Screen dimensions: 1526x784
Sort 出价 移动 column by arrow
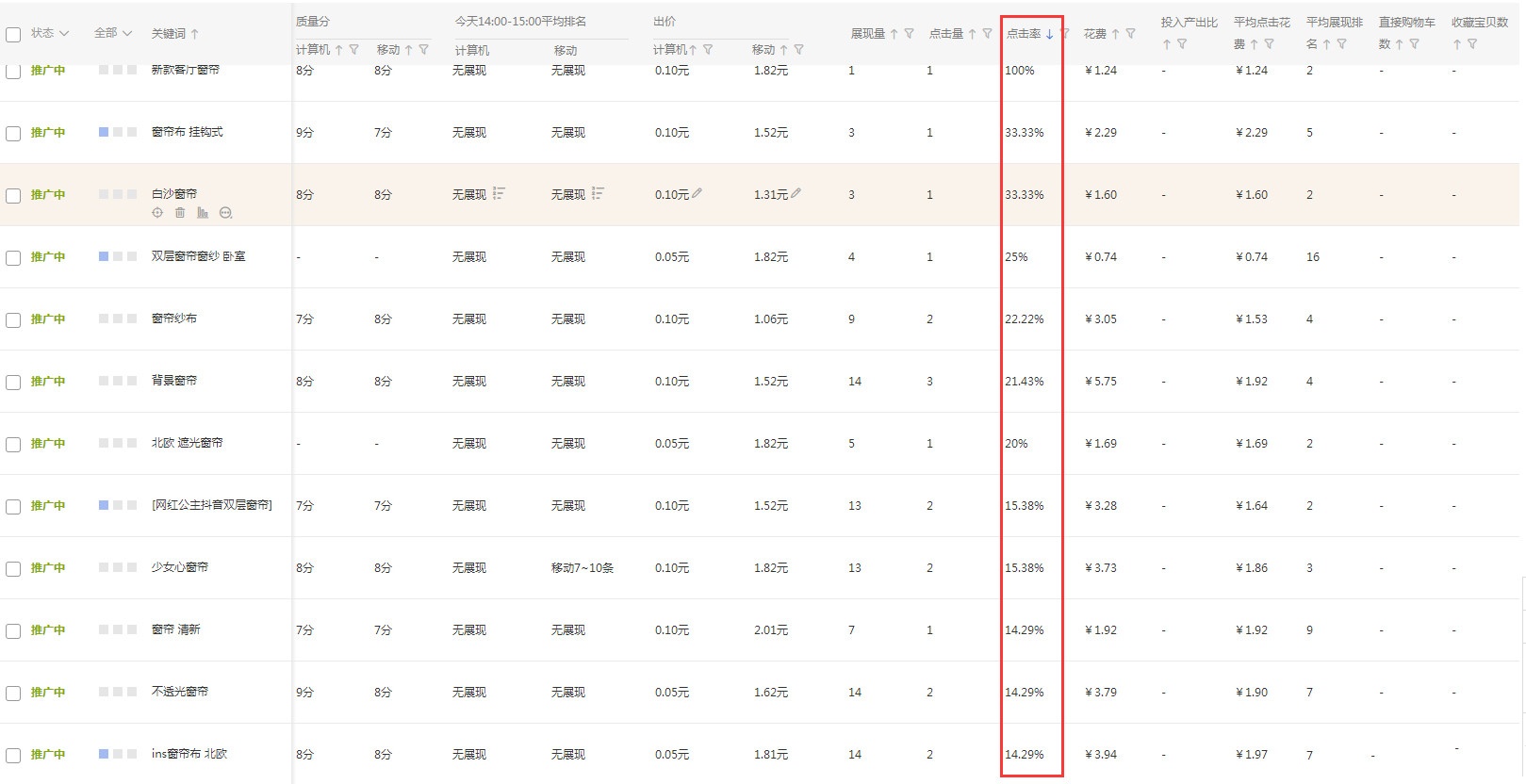(783, 50)
